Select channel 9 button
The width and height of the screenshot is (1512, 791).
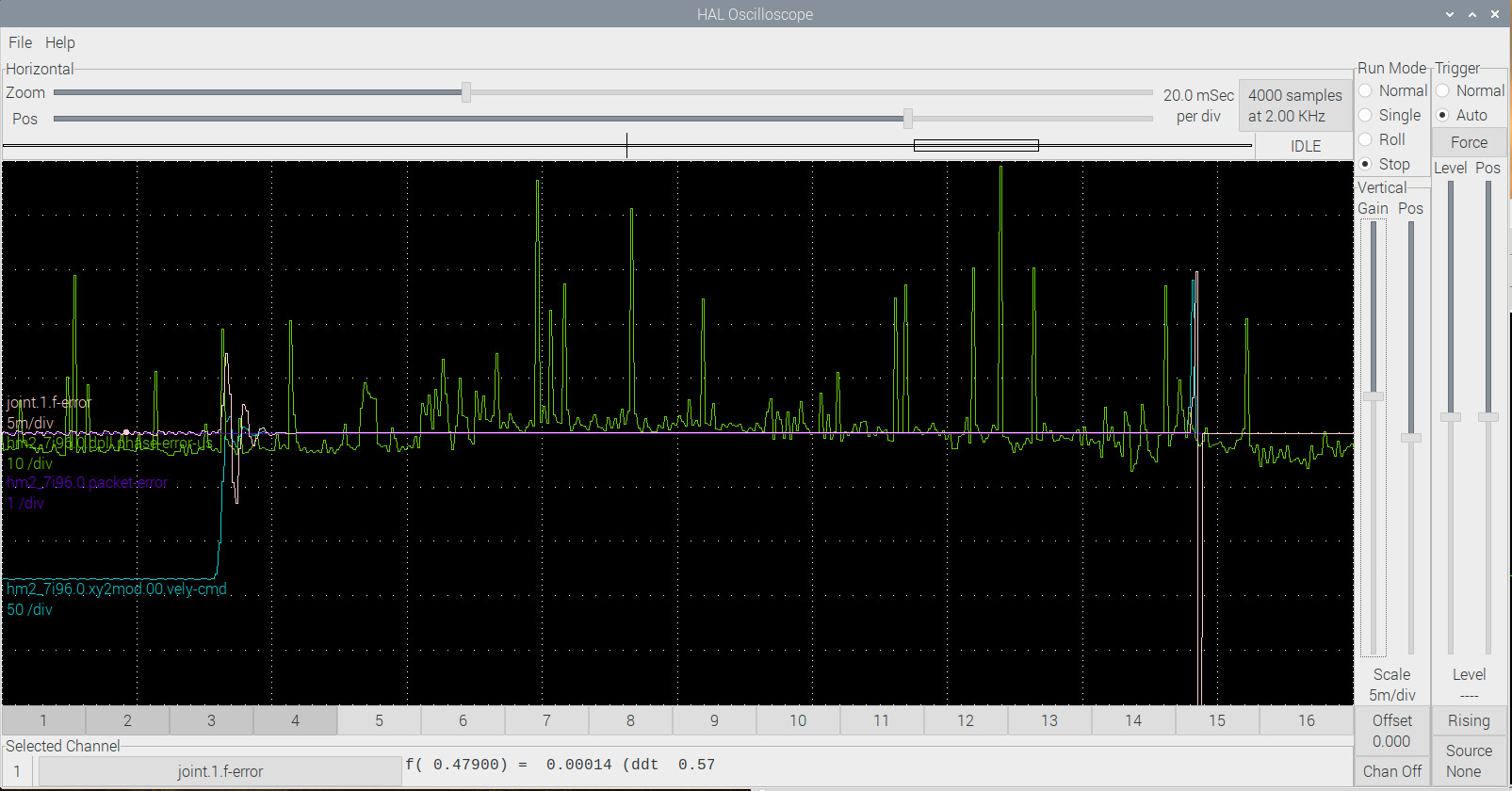pos(714,720)
